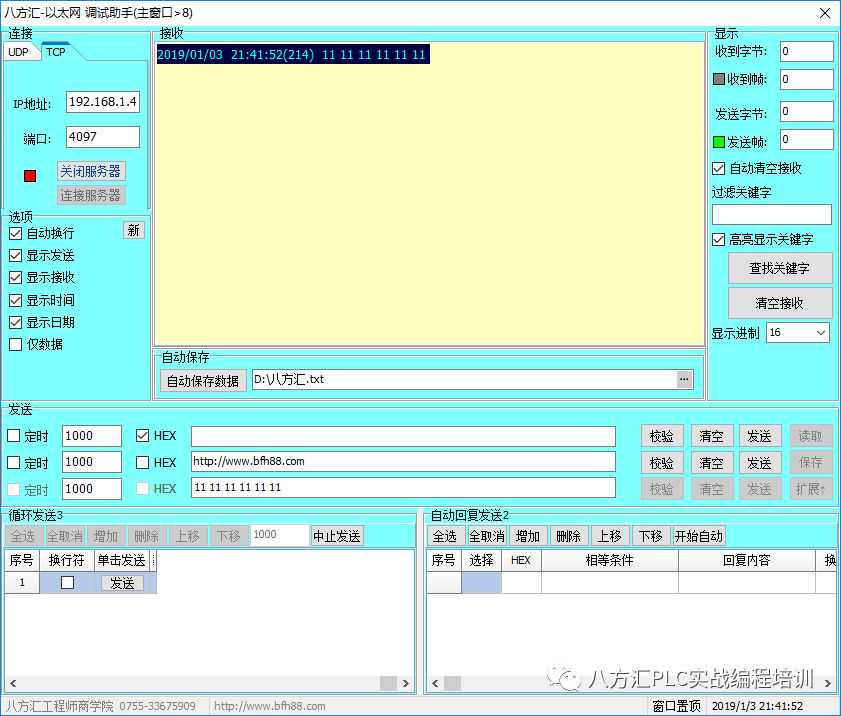
Task: Select the TCP tab
Action: pos(55,52)
